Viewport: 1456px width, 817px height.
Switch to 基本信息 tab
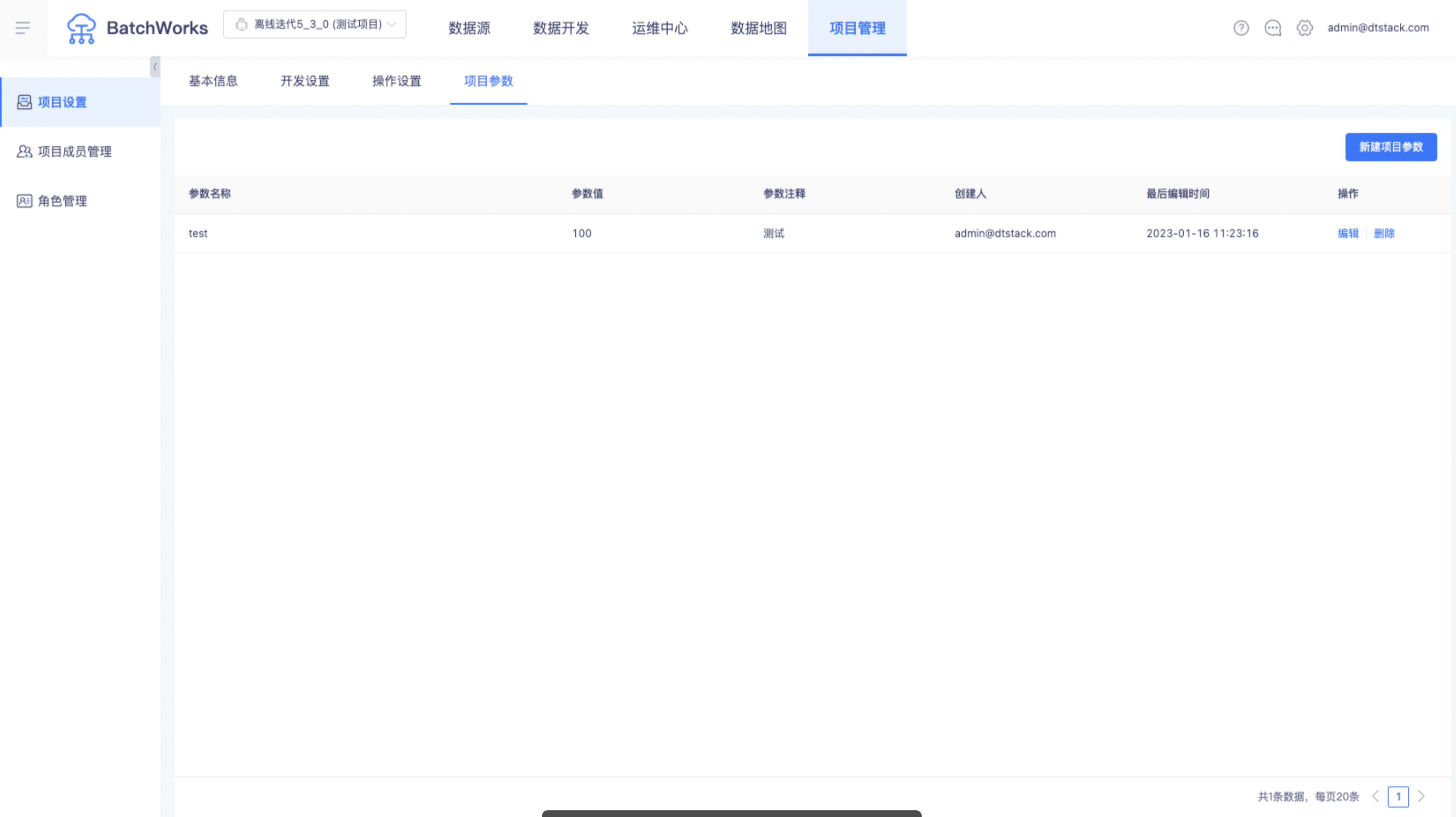[x=213, y=81]
